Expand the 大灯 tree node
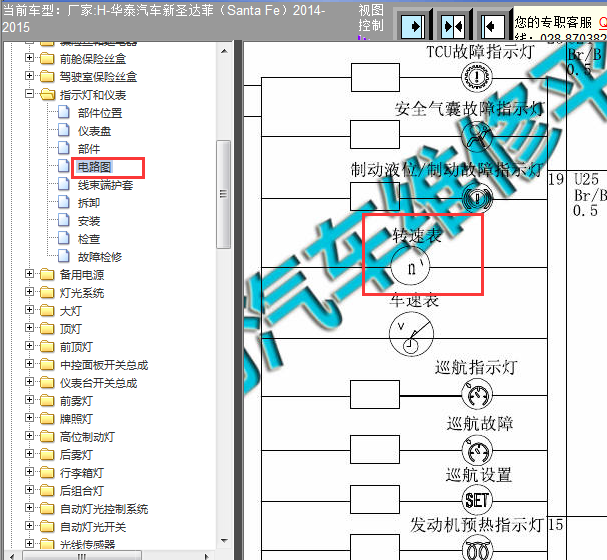This screenshot has height=560, width=607. click(29, 310)
